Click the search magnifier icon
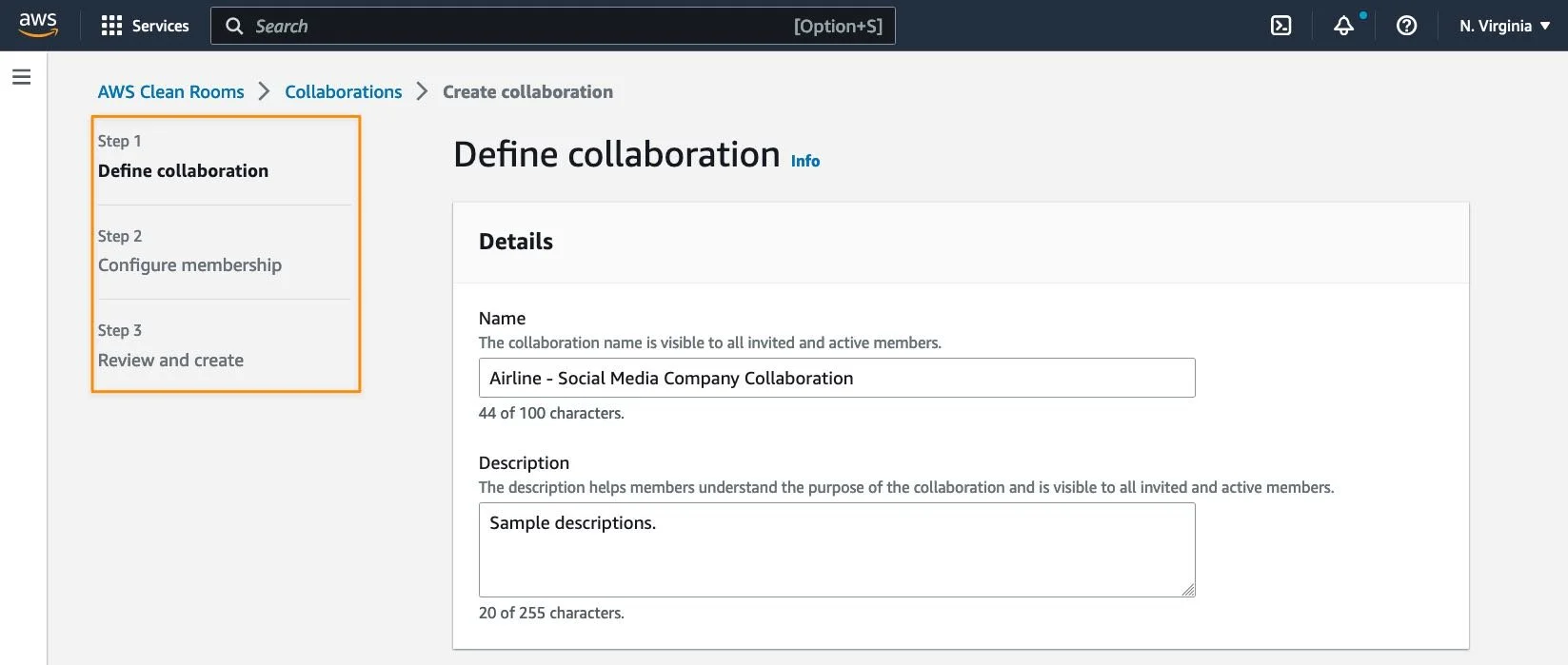 pos(234,26)
